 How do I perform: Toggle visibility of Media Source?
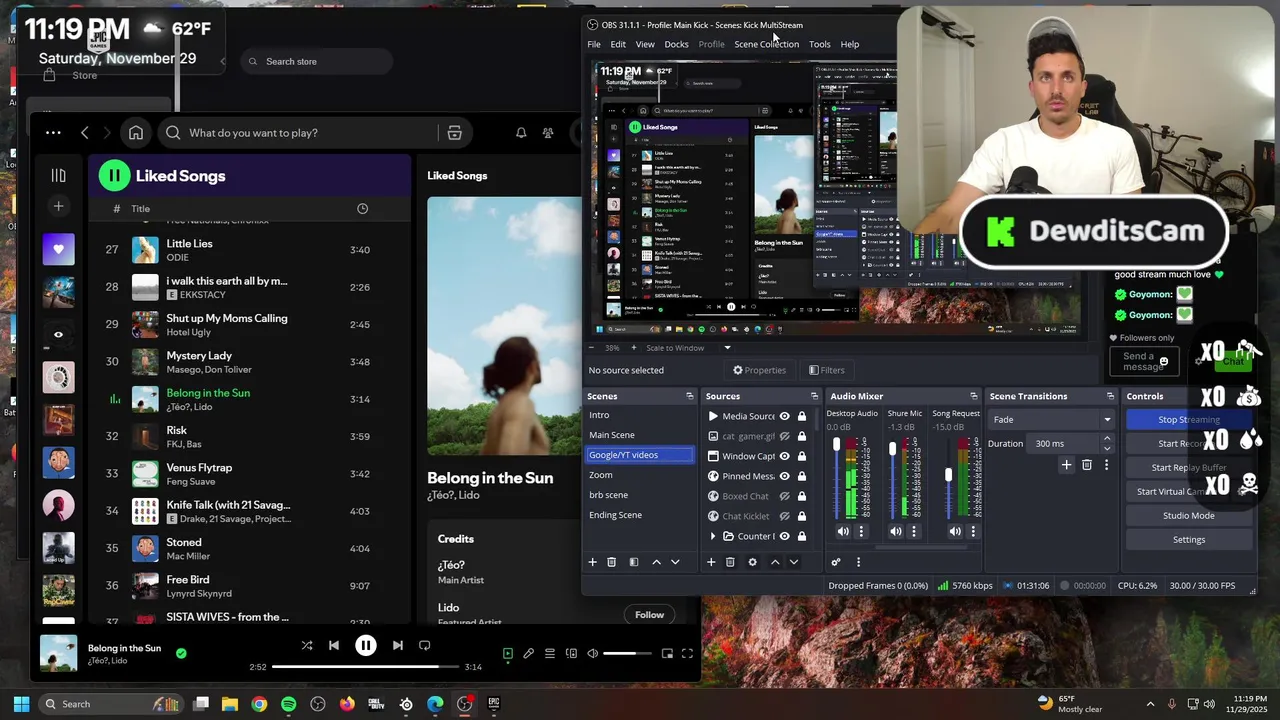pos(785,416)
